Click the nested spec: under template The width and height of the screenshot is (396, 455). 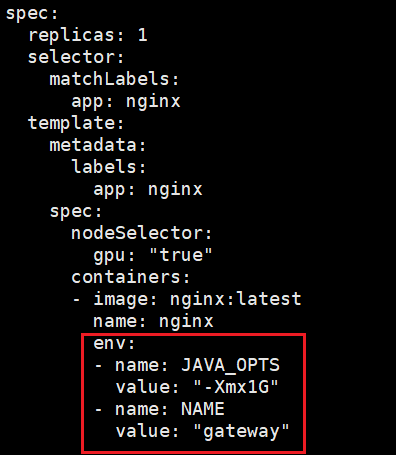point(76,211)
